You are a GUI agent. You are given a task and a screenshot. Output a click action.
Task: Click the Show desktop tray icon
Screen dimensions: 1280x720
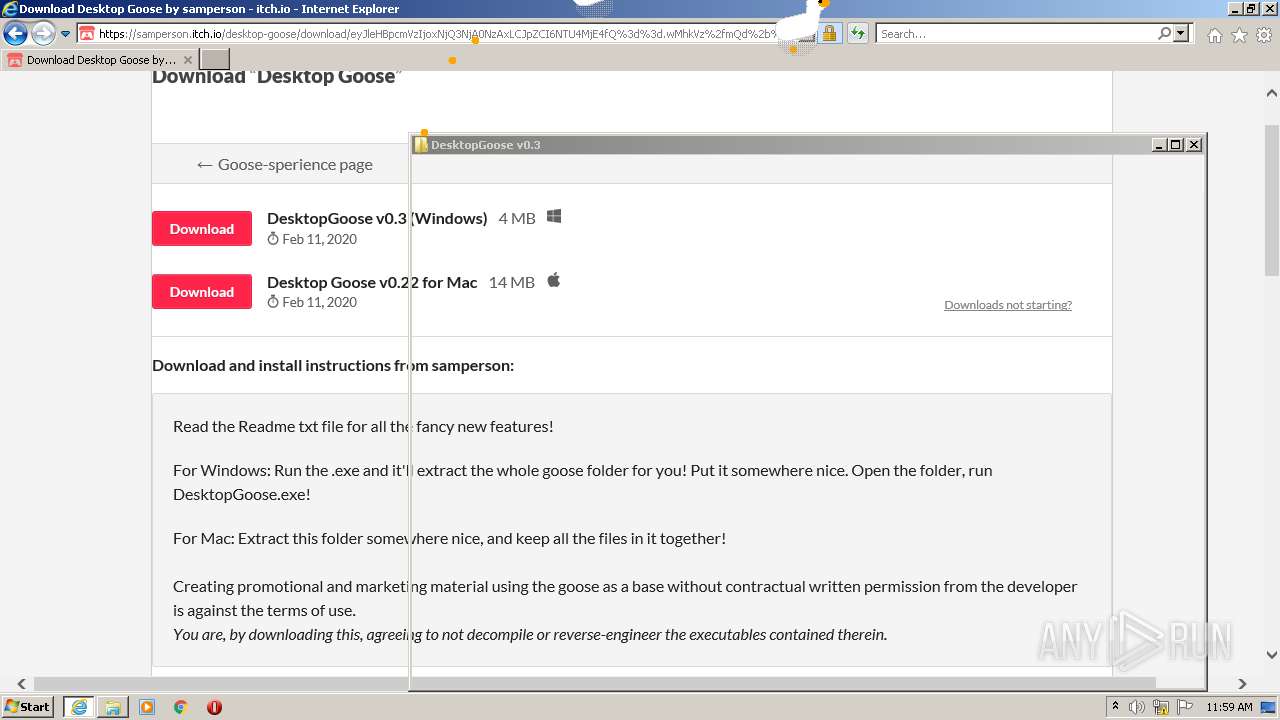1268,707
